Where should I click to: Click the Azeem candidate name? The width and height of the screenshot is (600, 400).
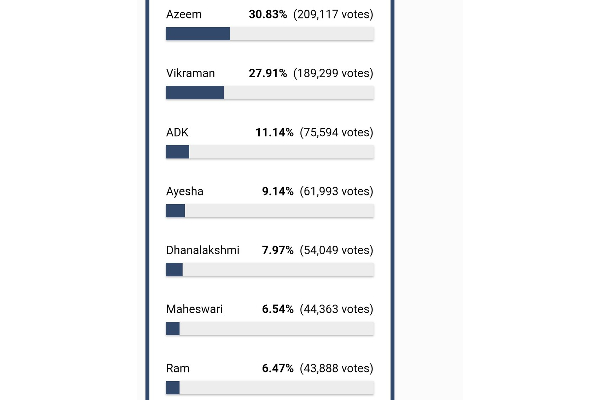coord(183,14)
